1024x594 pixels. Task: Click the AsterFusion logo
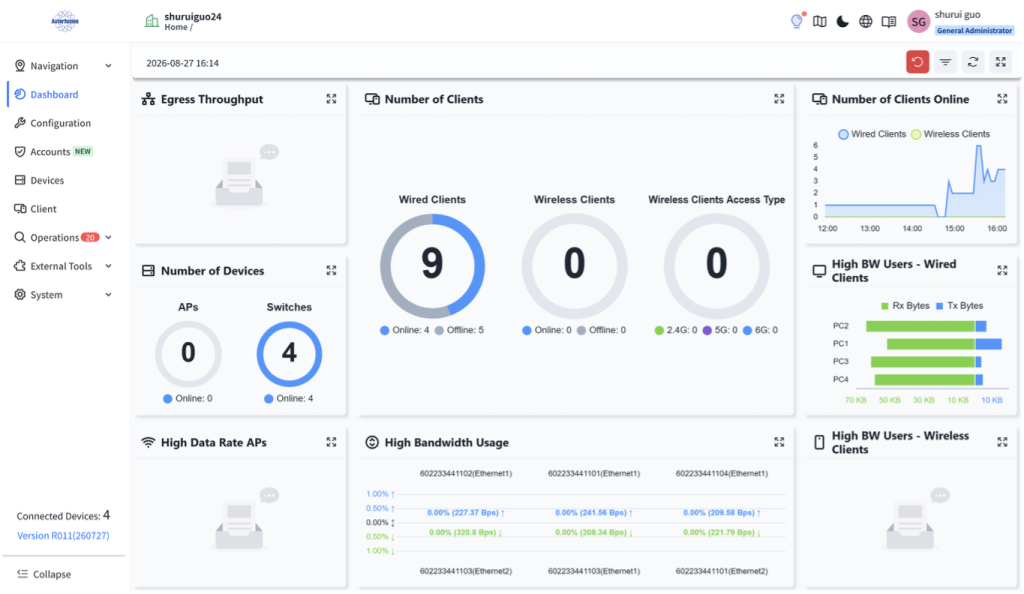[x=65, y=21]
